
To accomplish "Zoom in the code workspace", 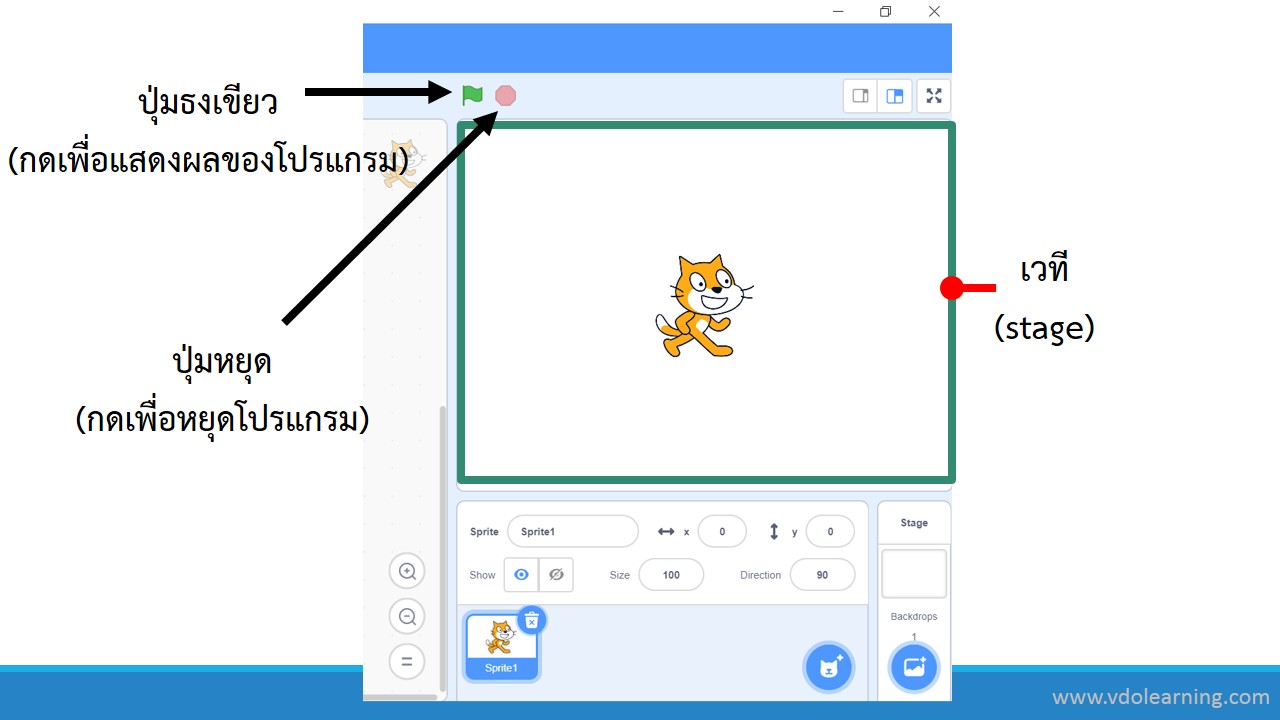I will (x=407, y=571).
